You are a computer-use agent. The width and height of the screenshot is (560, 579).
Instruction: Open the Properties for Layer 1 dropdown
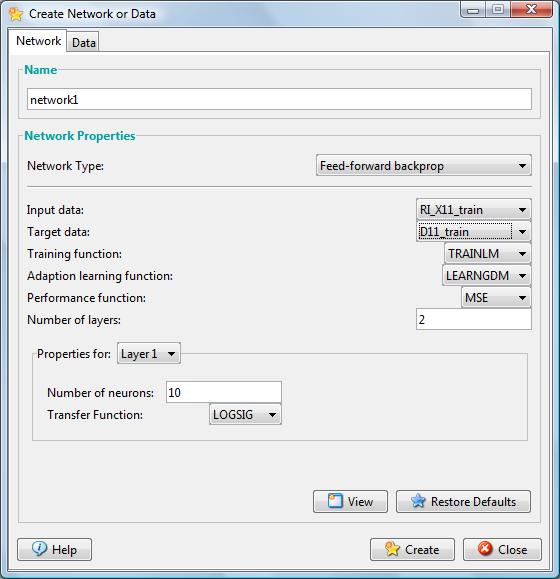click(149, 353)
